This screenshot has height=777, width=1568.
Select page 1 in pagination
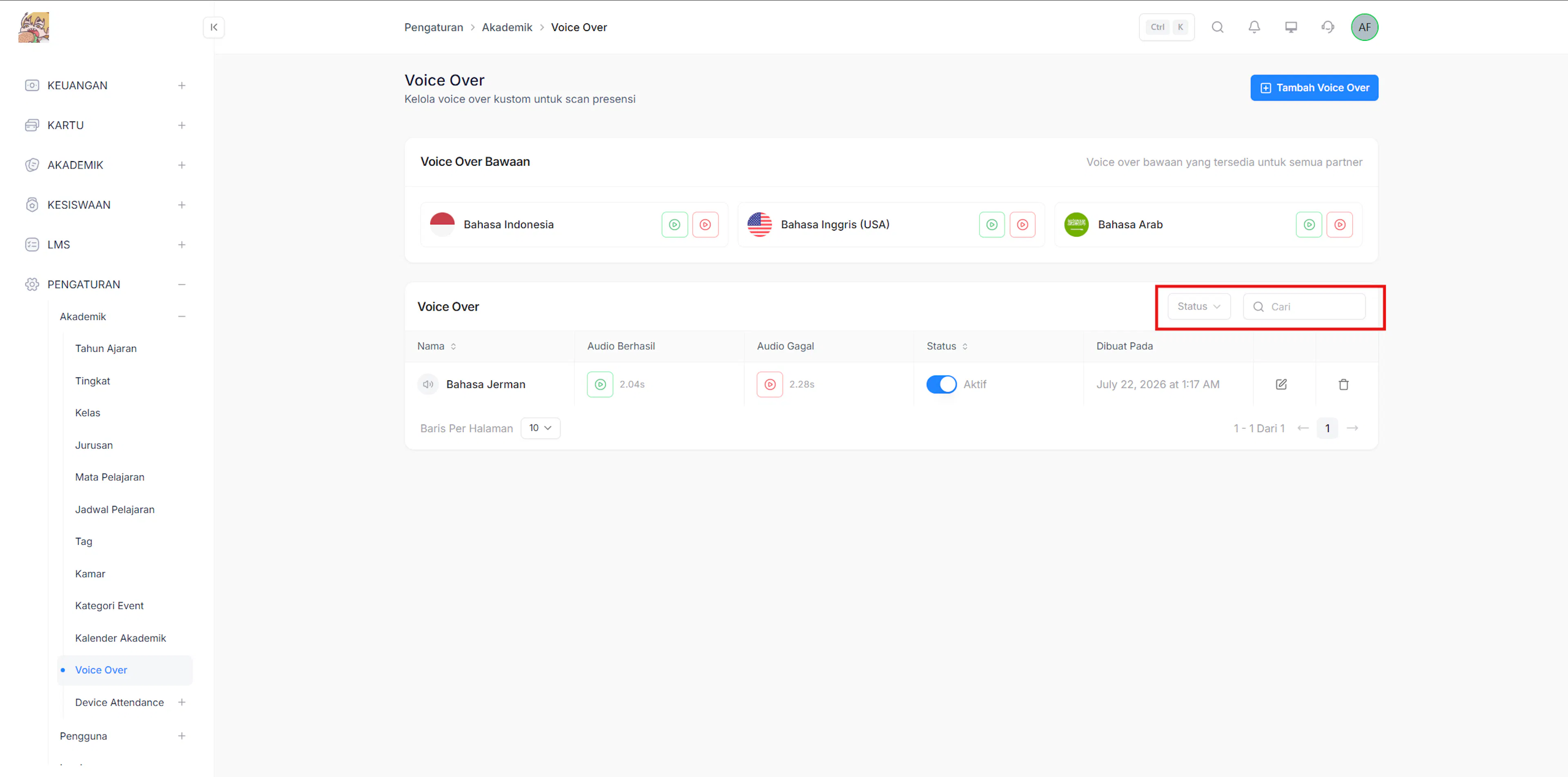1327,428
